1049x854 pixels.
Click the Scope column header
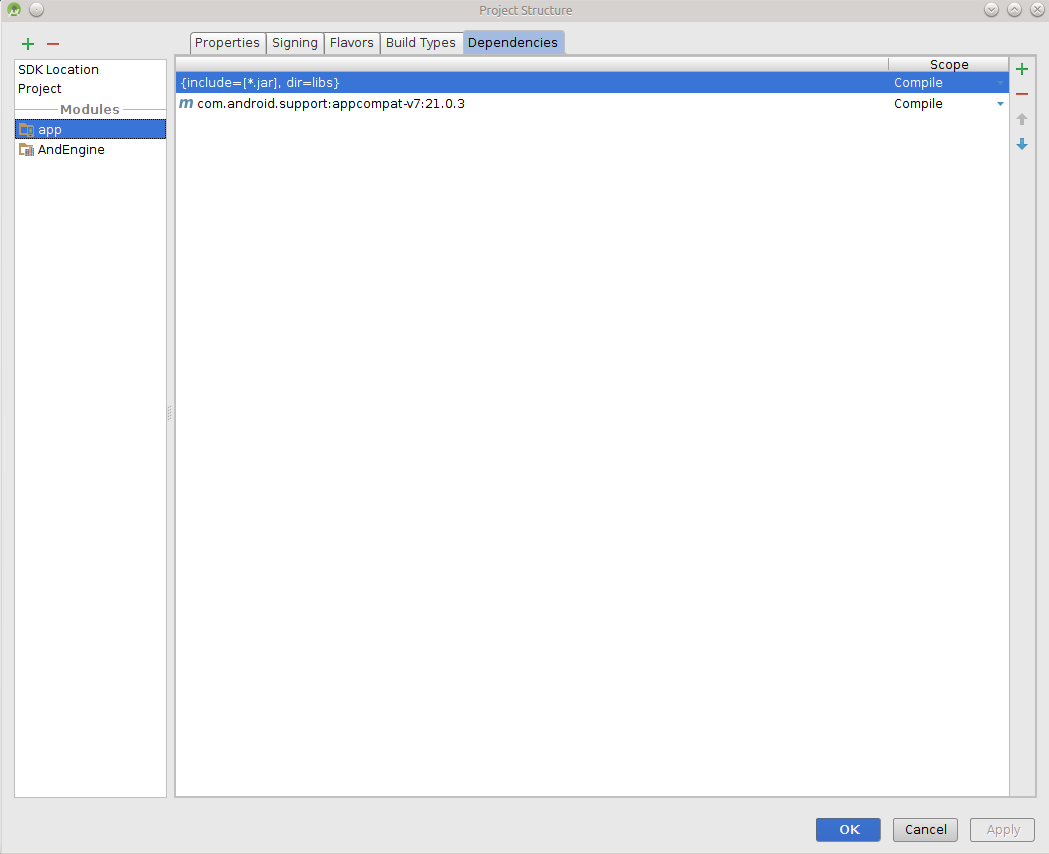coord(948,64)
